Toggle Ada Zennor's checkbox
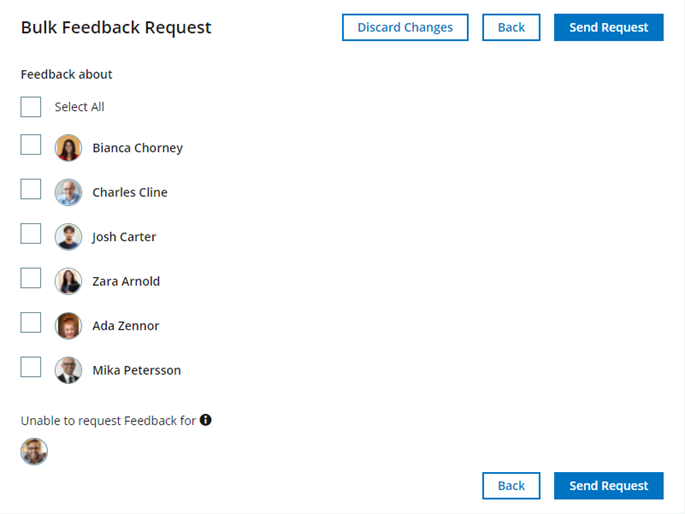The image size is (685, 514). tap(31, 323)
